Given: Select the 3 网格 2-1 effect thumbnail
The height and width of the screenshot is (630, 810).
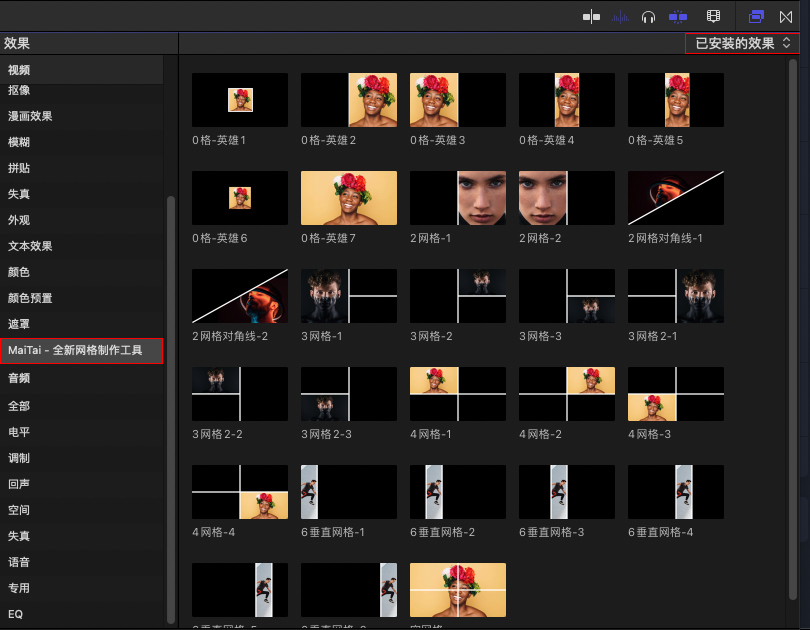Looking at the screenshot, I should coord(676,296).
